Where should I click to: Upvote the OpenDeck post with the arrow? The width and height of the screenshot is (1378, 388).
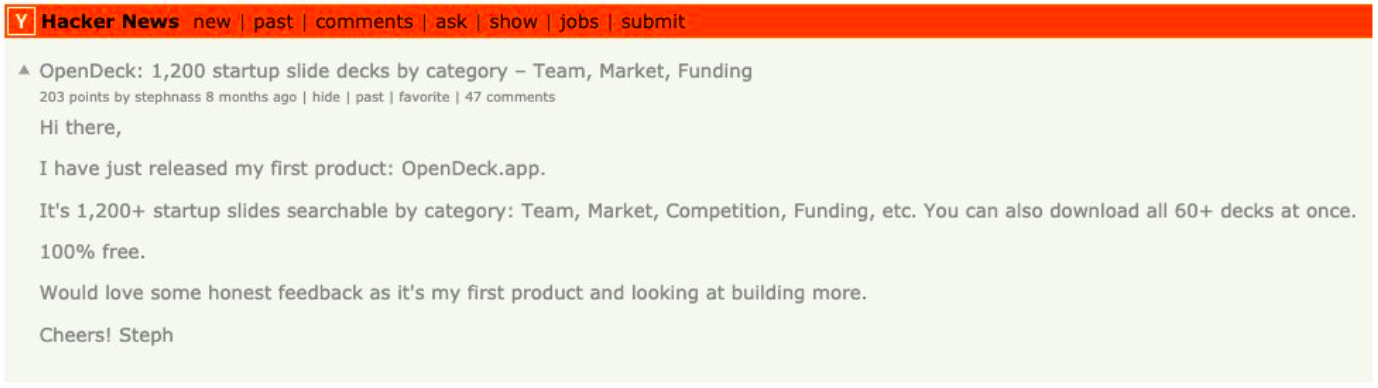25,70
